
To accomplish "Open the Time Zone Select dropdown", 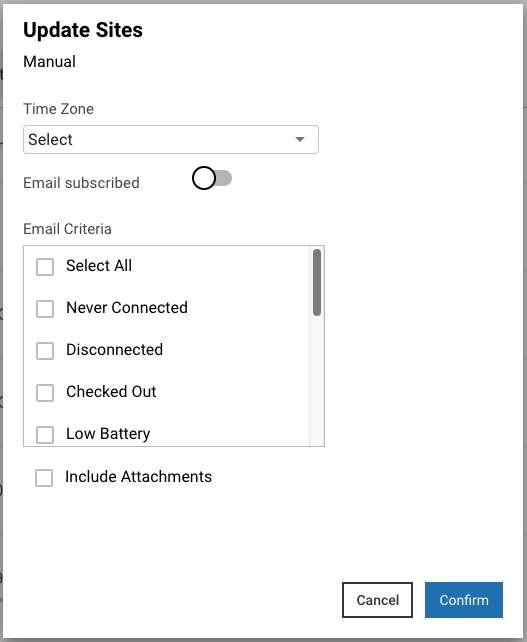I will tap(171, 140).
